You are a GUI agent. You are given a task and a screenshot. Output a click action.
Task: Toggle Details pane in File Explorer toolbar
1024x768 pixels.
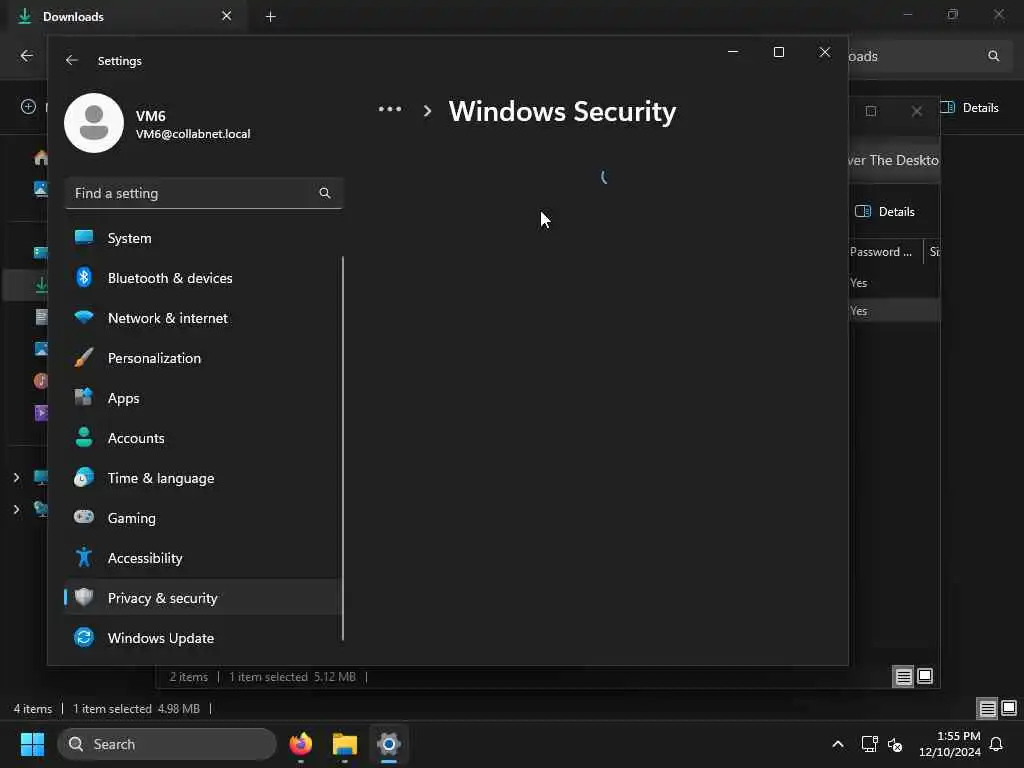click(970, 108)
